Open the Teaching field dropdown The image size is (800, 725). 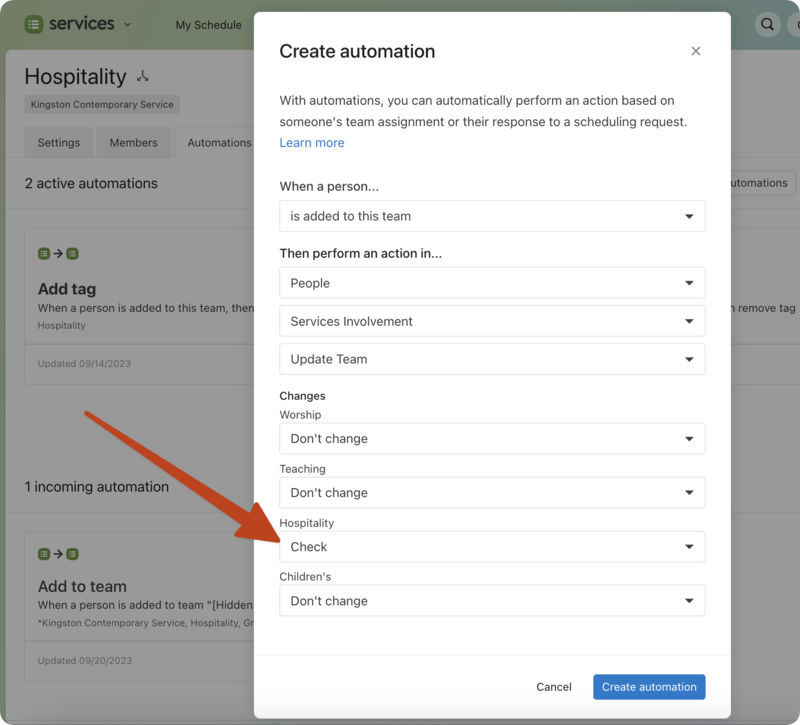click(x=491, y=493)
